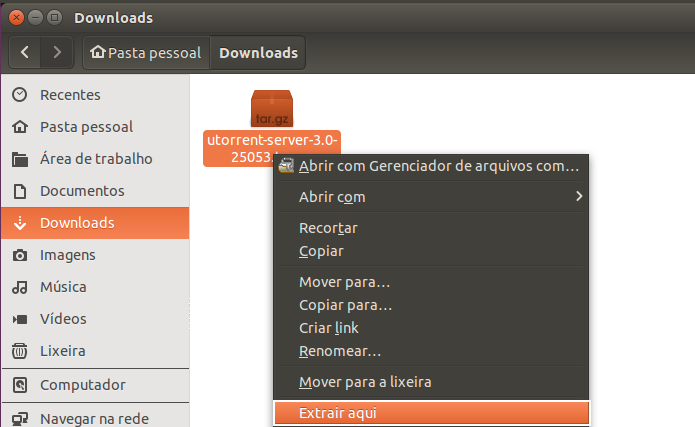Open Navegar na rede in sidebar
Image resolution: width=695 pixels, height=427 pixels.
[95, 418]
